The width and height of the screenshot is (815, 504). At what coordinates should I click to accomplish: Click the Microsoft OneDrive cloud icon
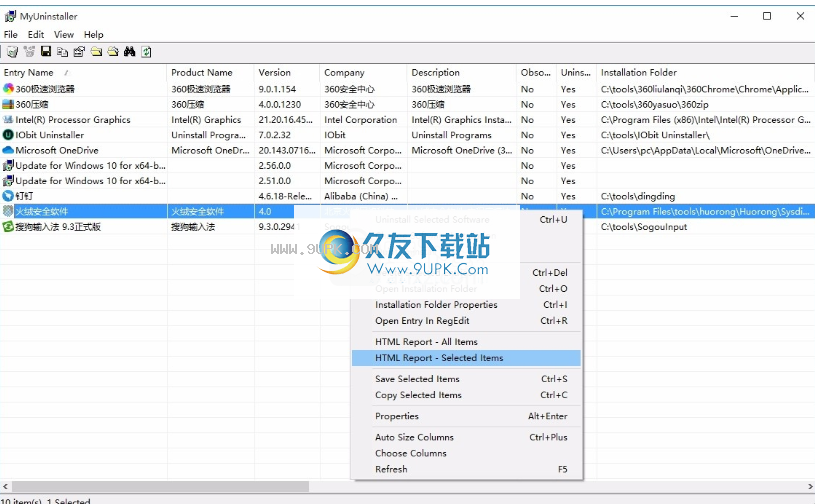click(x=8, y=150)
